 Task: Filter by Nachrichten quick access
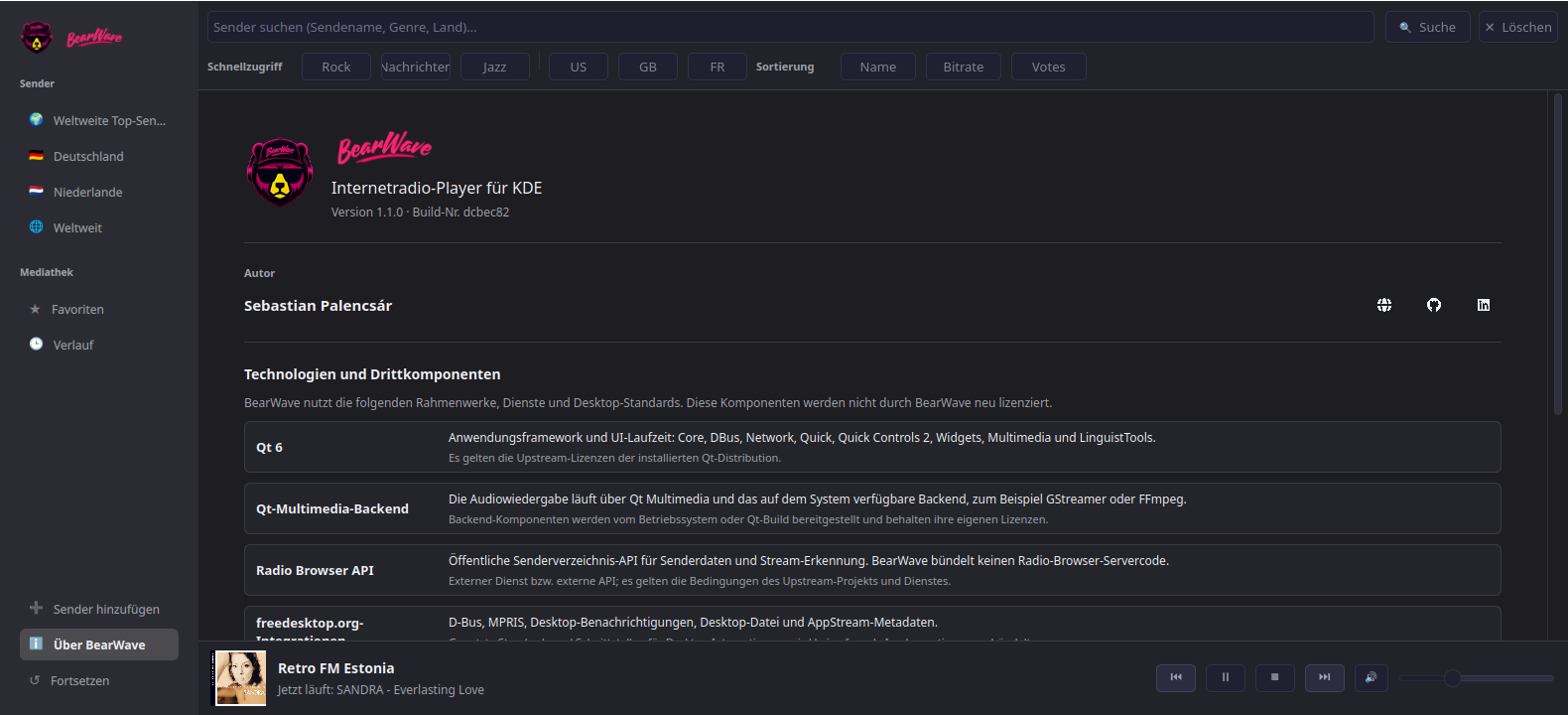click(416, 67)
